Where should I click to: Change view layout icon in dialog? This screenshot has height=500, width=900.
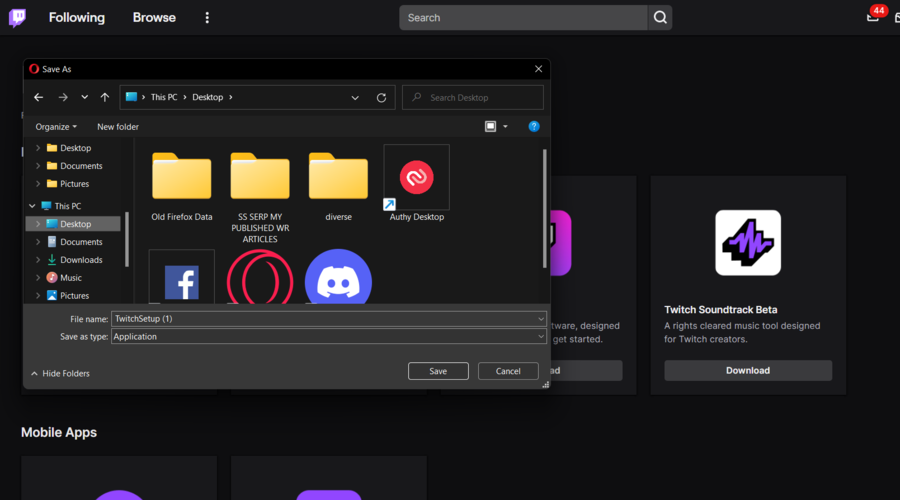[490, 126]
